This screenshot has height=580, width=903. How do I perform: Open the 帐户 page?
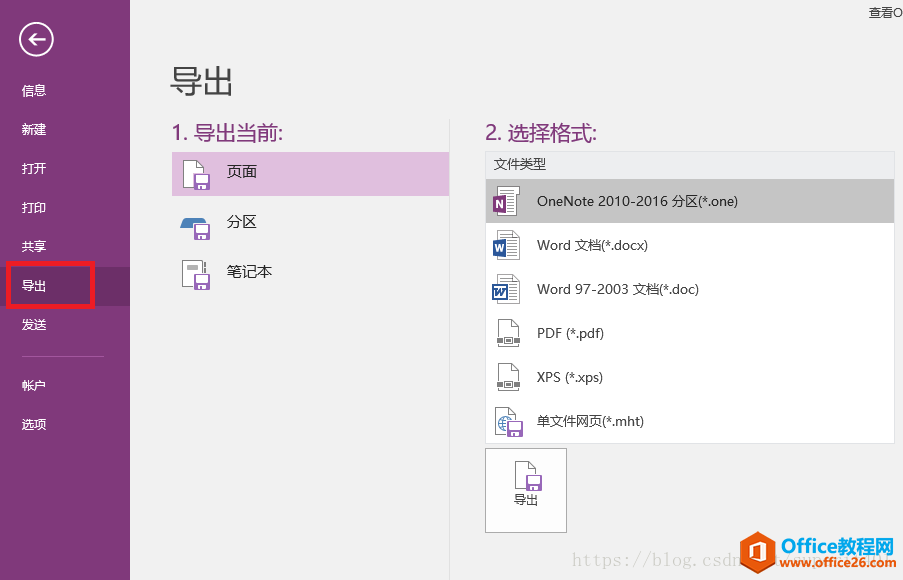click(33, 385)
